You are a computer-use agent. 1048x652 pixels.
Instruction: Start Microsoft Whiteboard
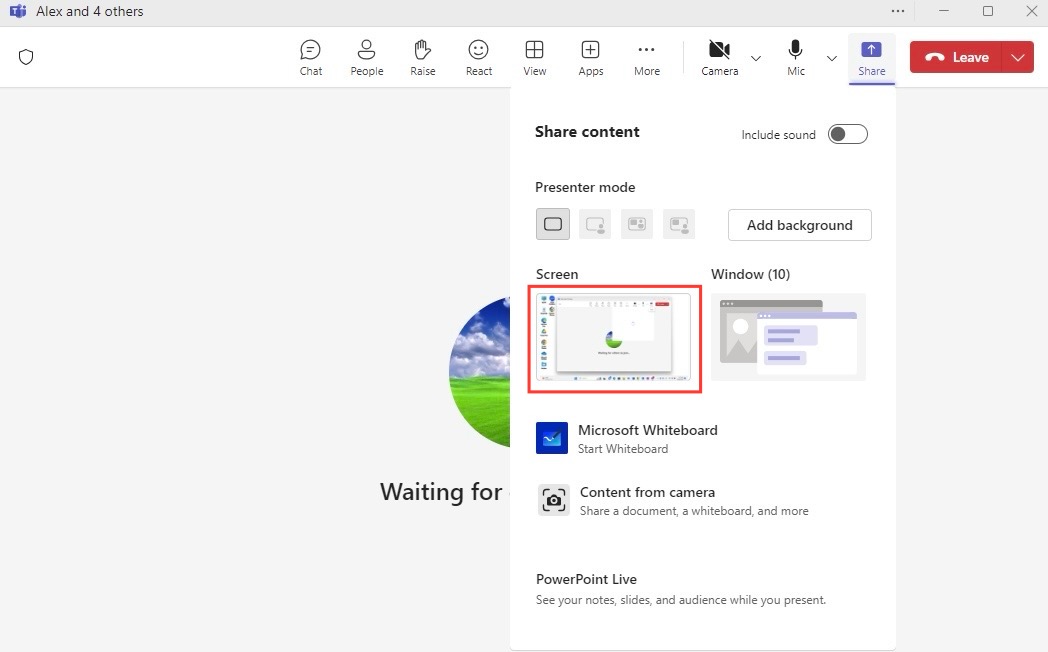[x=626, y=438]
